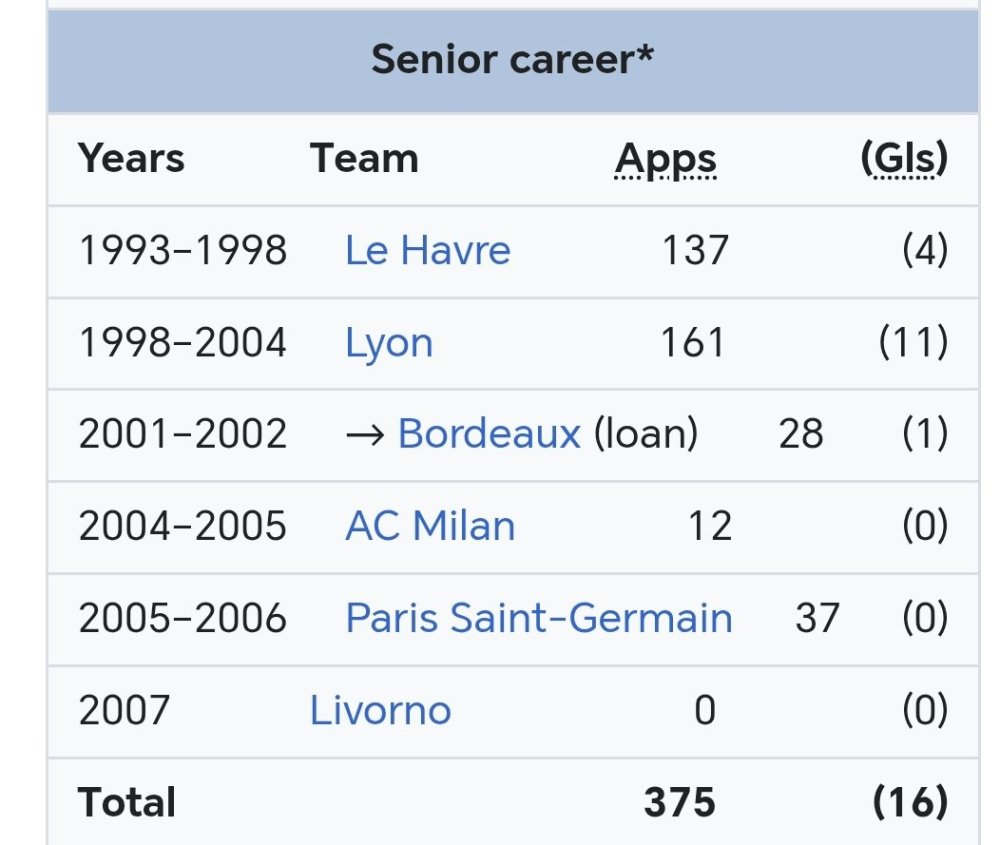Open the Livorno team link

coord(380,710)
